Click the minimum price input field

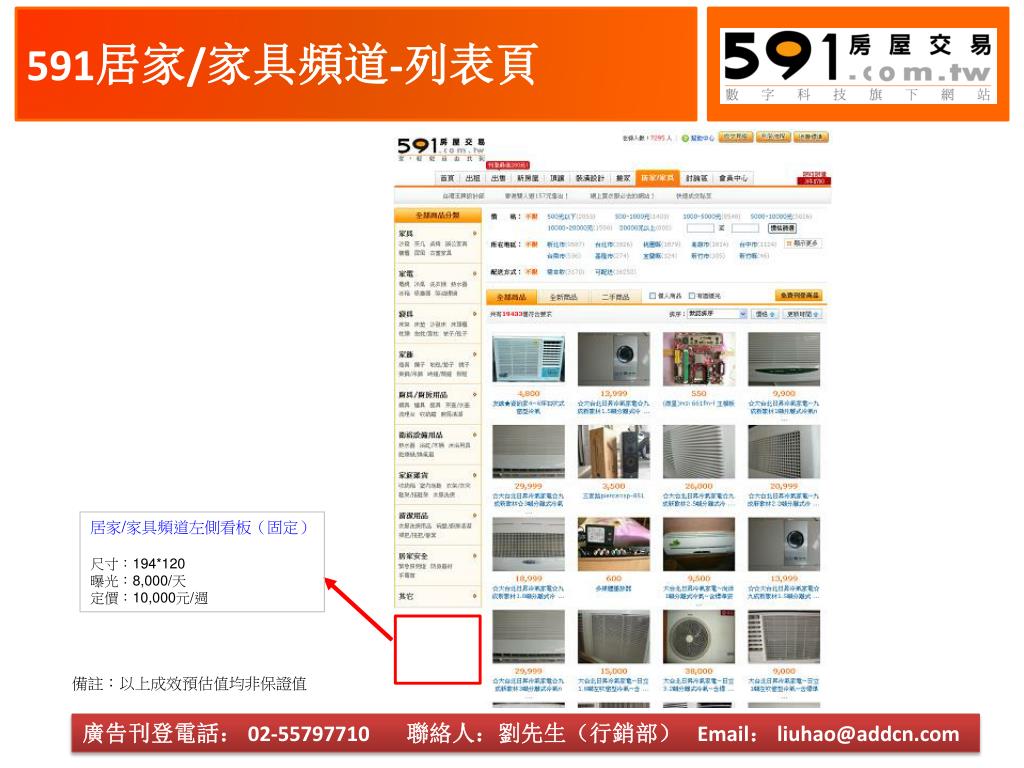(x=700, y=228)
